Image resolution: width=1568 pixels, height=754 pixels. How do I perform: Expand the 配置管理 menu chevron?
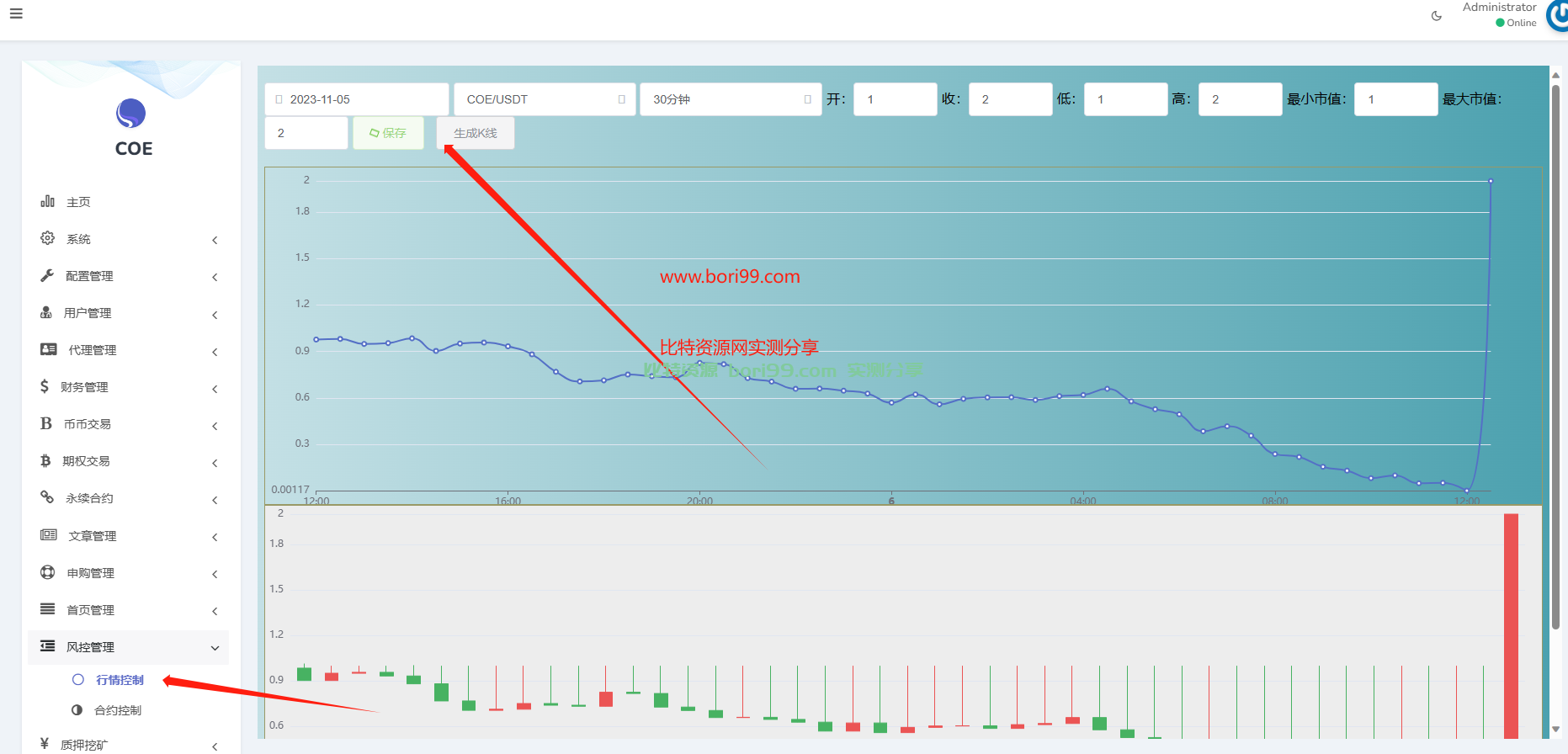tap(215, 277)
